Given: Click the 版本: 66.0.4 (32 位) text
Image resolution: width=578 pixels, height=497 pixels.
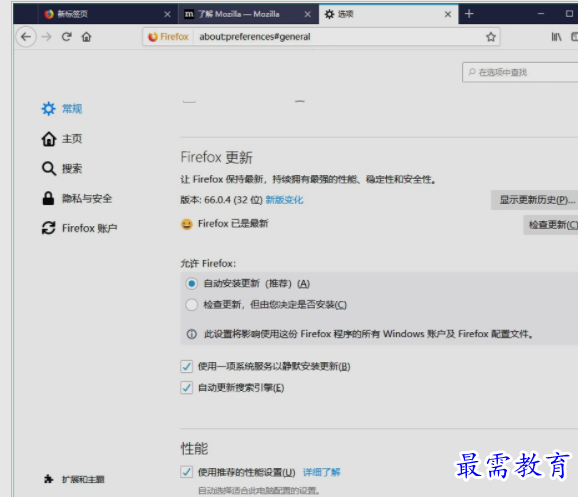Looking at the screenshot, I should click(221, 200).
